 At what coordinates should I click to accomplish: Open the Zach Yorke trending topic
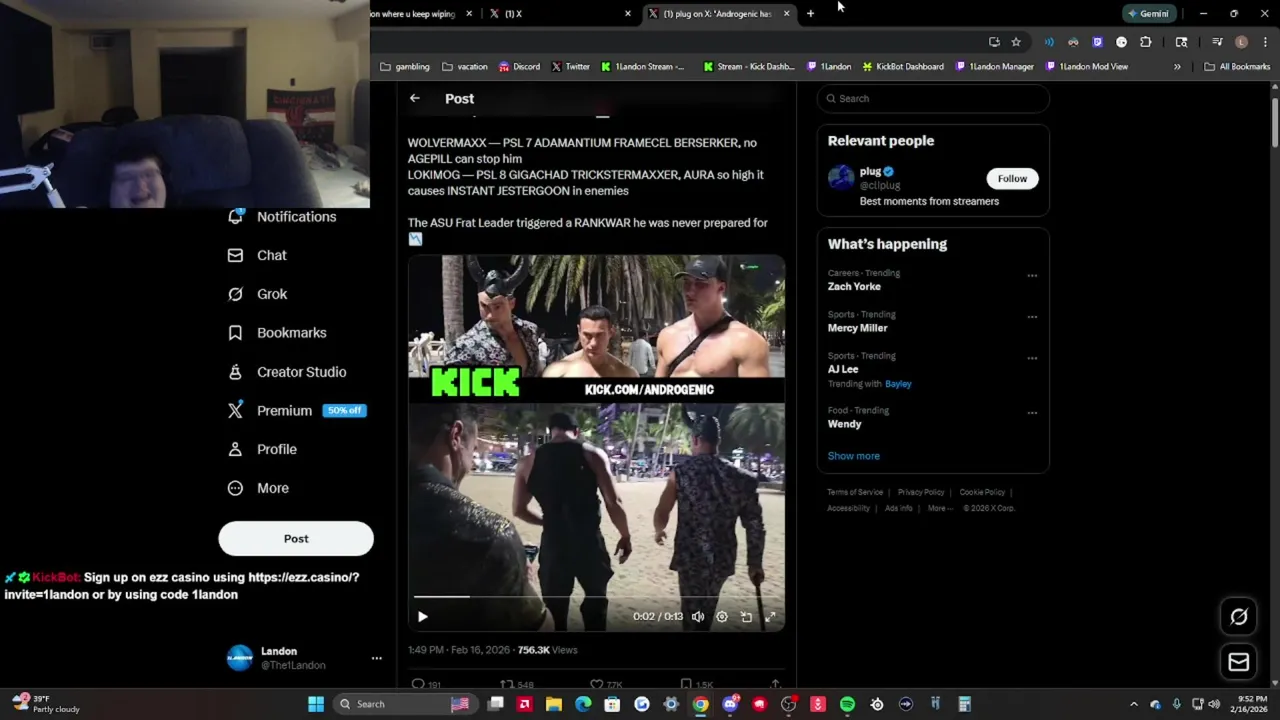coord(854,286)
